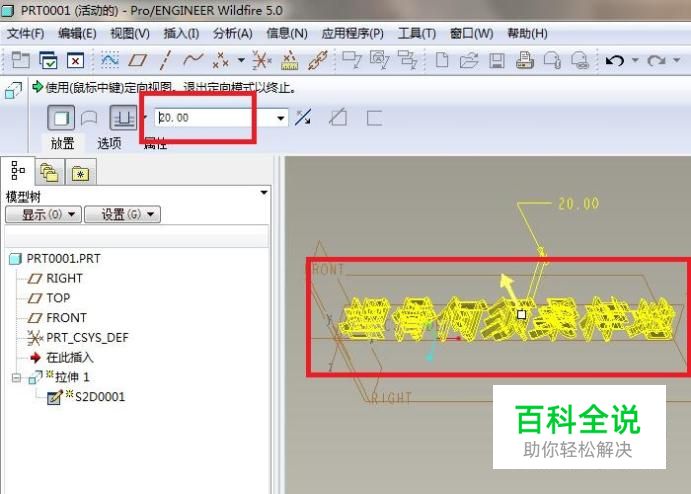Screen dimensions: 691x494
Task: Toggle extrude as surface
Action: [89, 118]
